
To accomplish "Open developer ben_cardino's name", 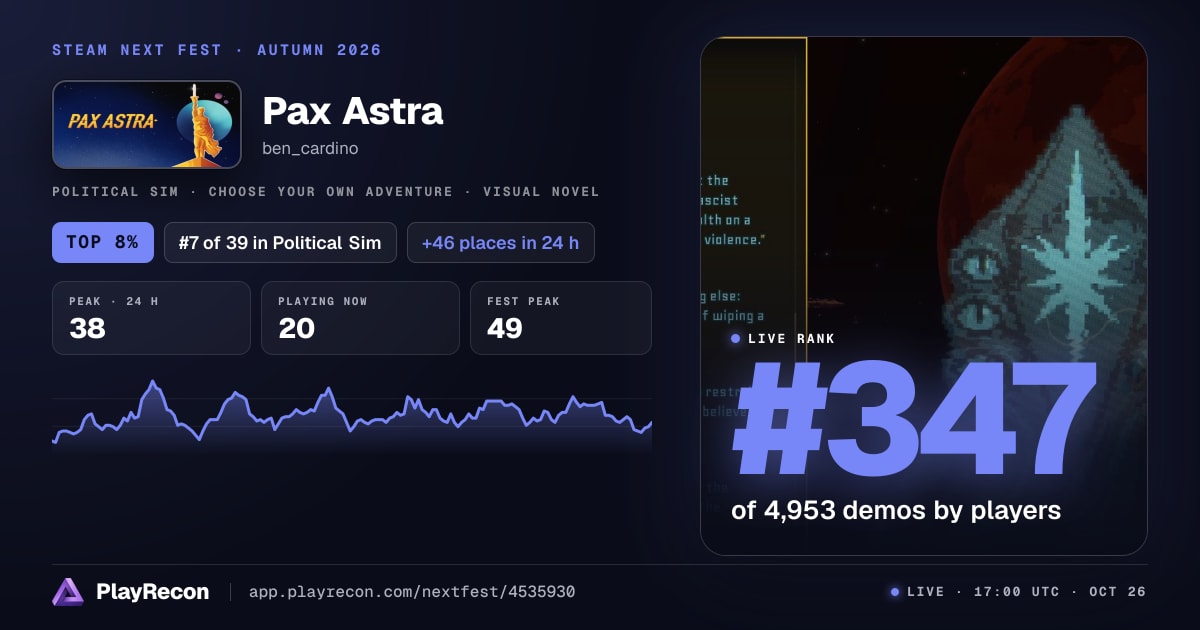I will 310,148.
